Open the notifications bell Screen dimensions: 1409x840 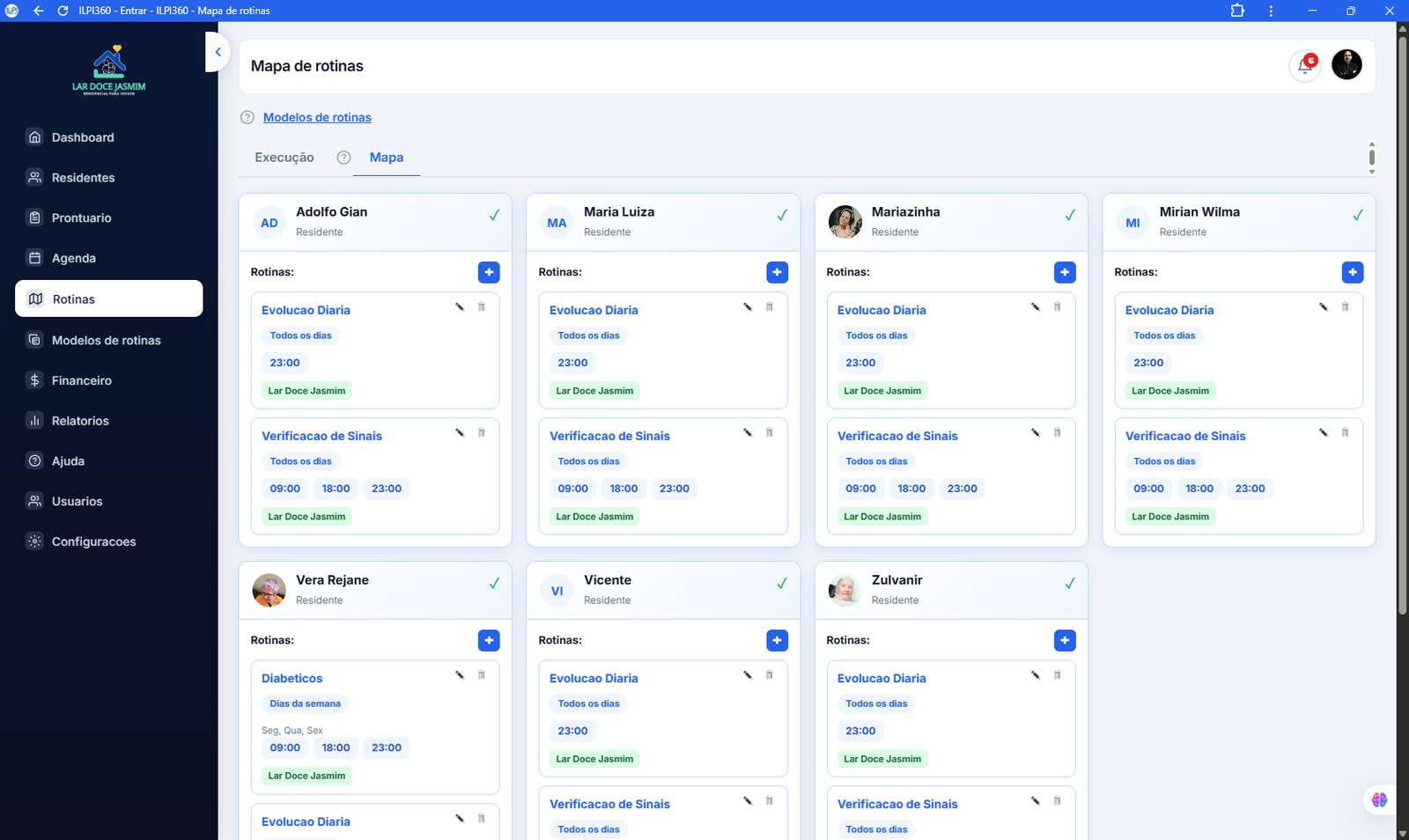1305,65
